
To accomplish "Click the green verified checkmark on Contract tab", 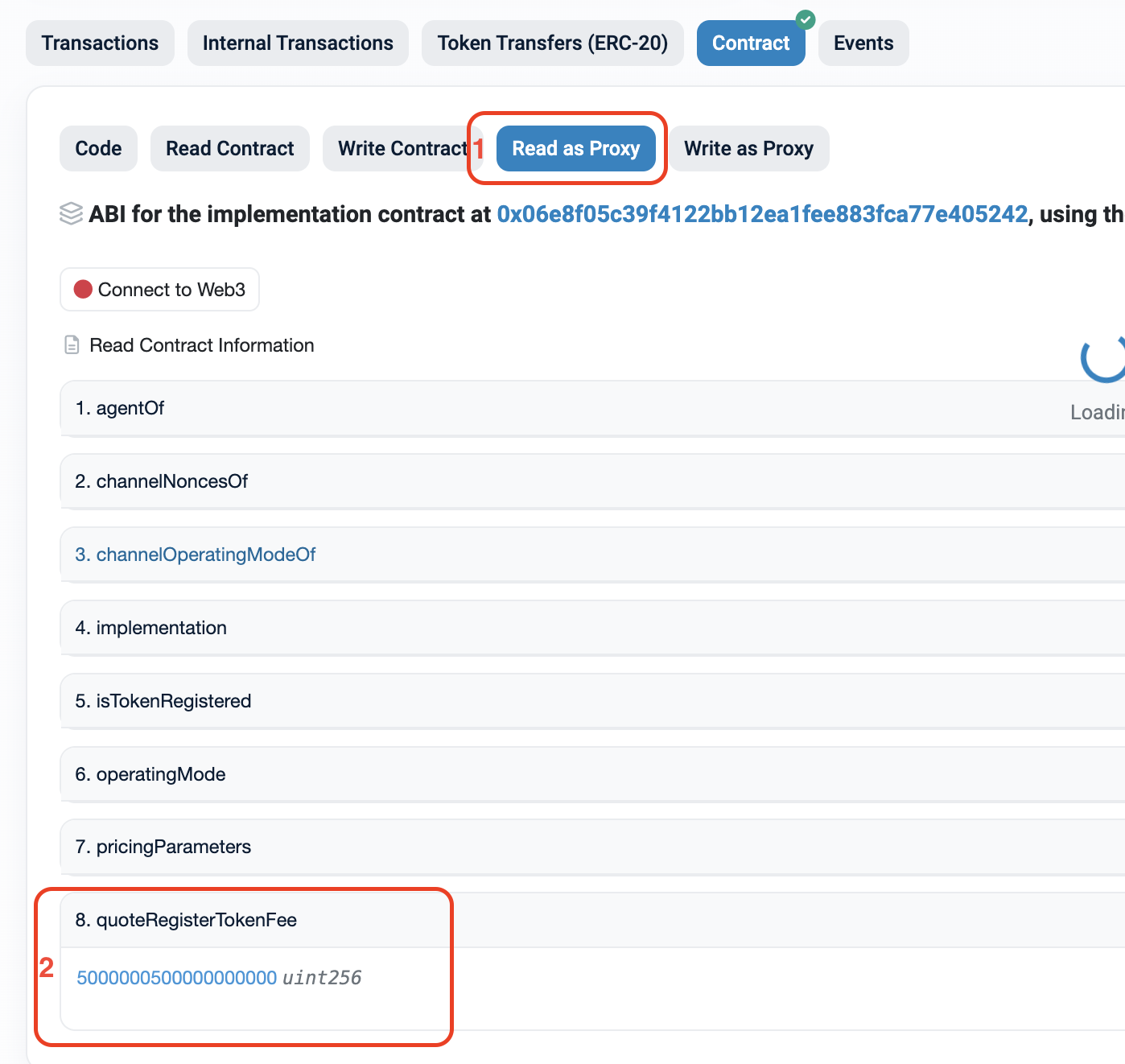I will pos(805,19).
